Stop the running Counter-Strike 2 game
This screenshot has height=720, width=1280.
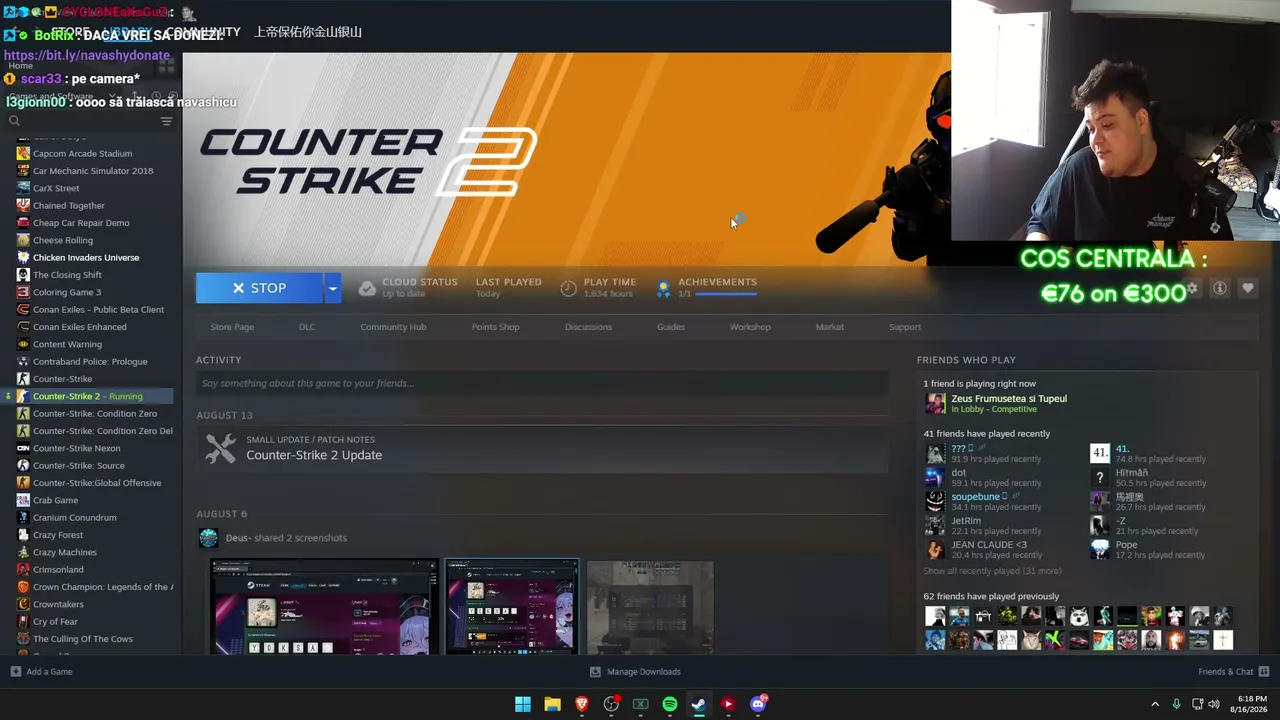click(x=259, y=288)
